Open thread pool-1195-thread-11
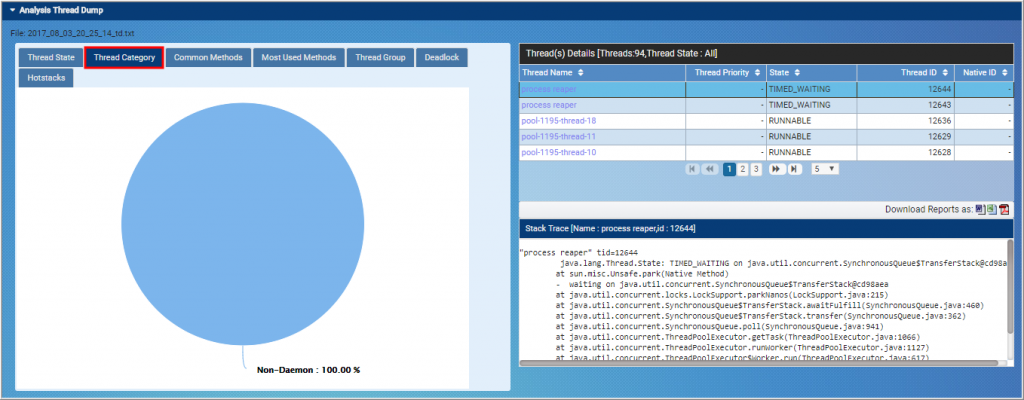The height and width of the screenshot is (400, 1024). coord(558,137)
